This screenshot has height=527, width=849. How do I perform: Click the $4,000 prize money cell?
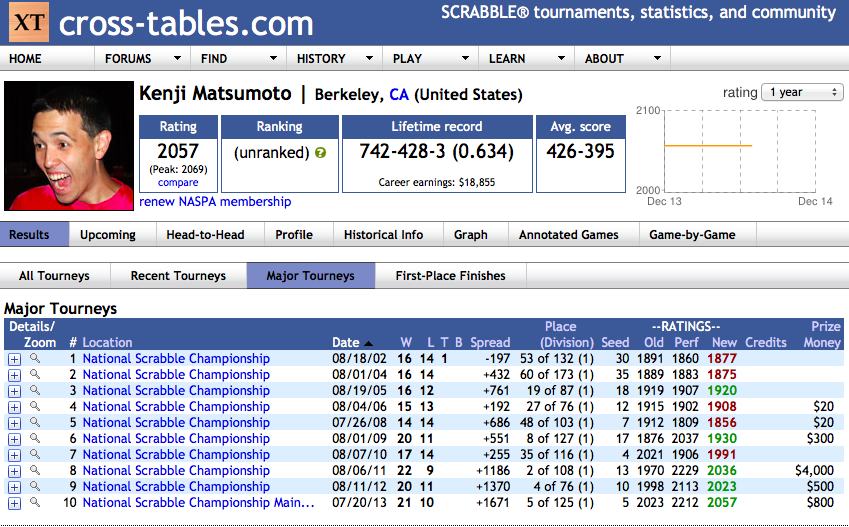click(x=814, y=471)
